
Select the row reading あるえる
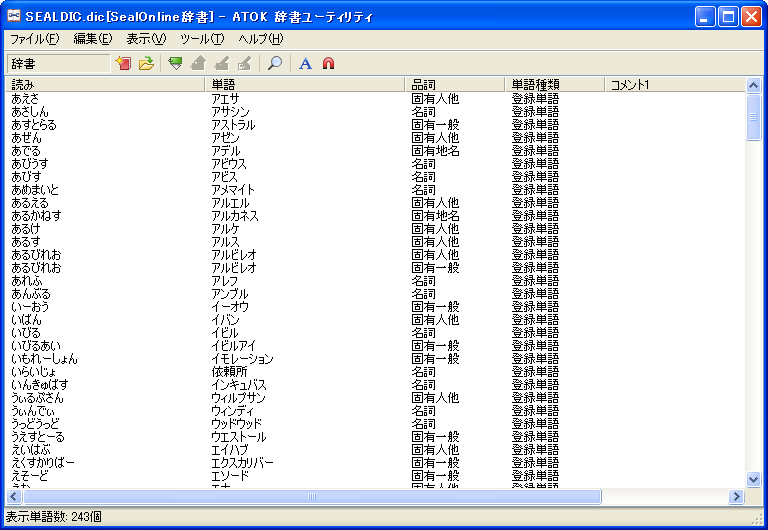click(x=30, y=203)
